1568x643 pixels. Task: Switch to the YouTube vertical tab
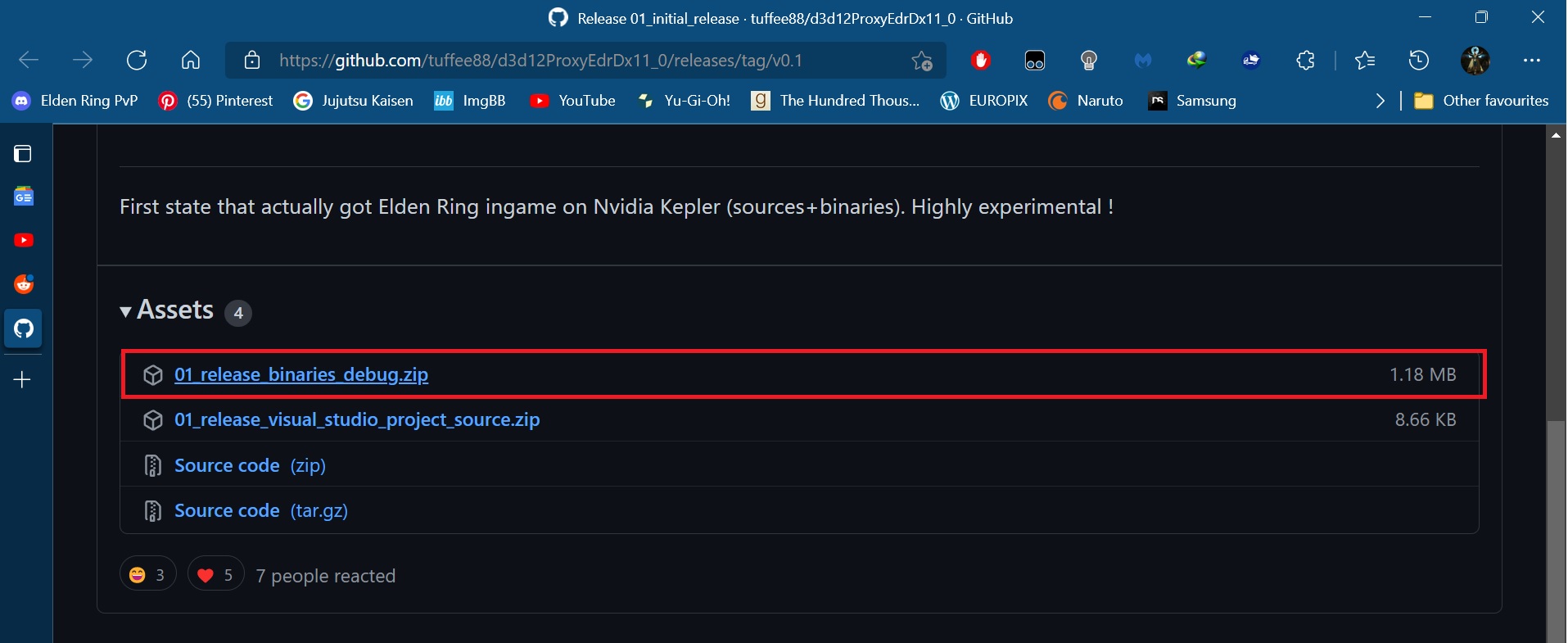(x=24, y=241)
